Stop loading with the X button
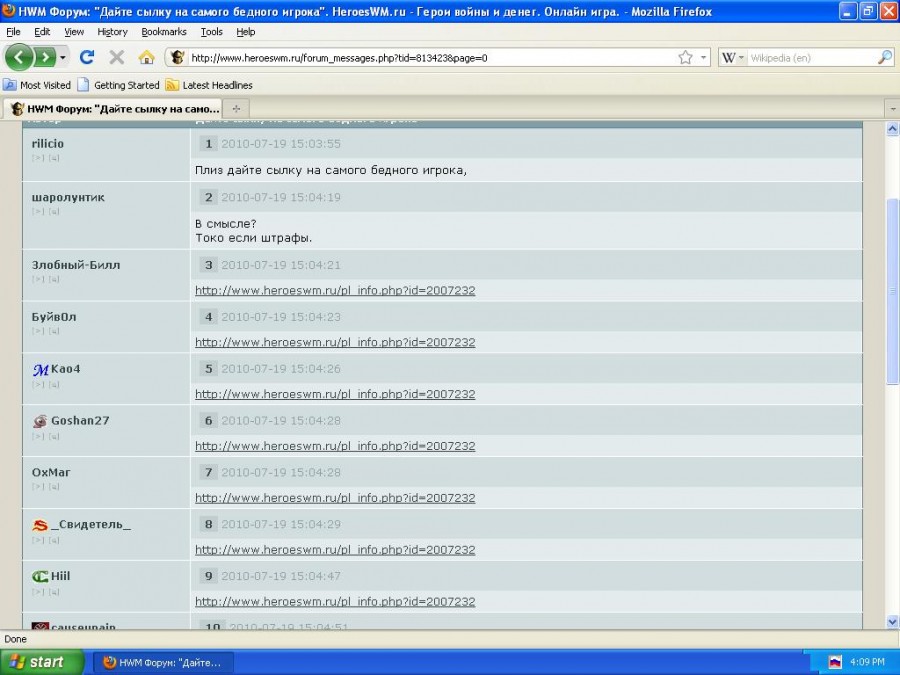The width and height of the screenshot is (900, 675). [117, 57]
